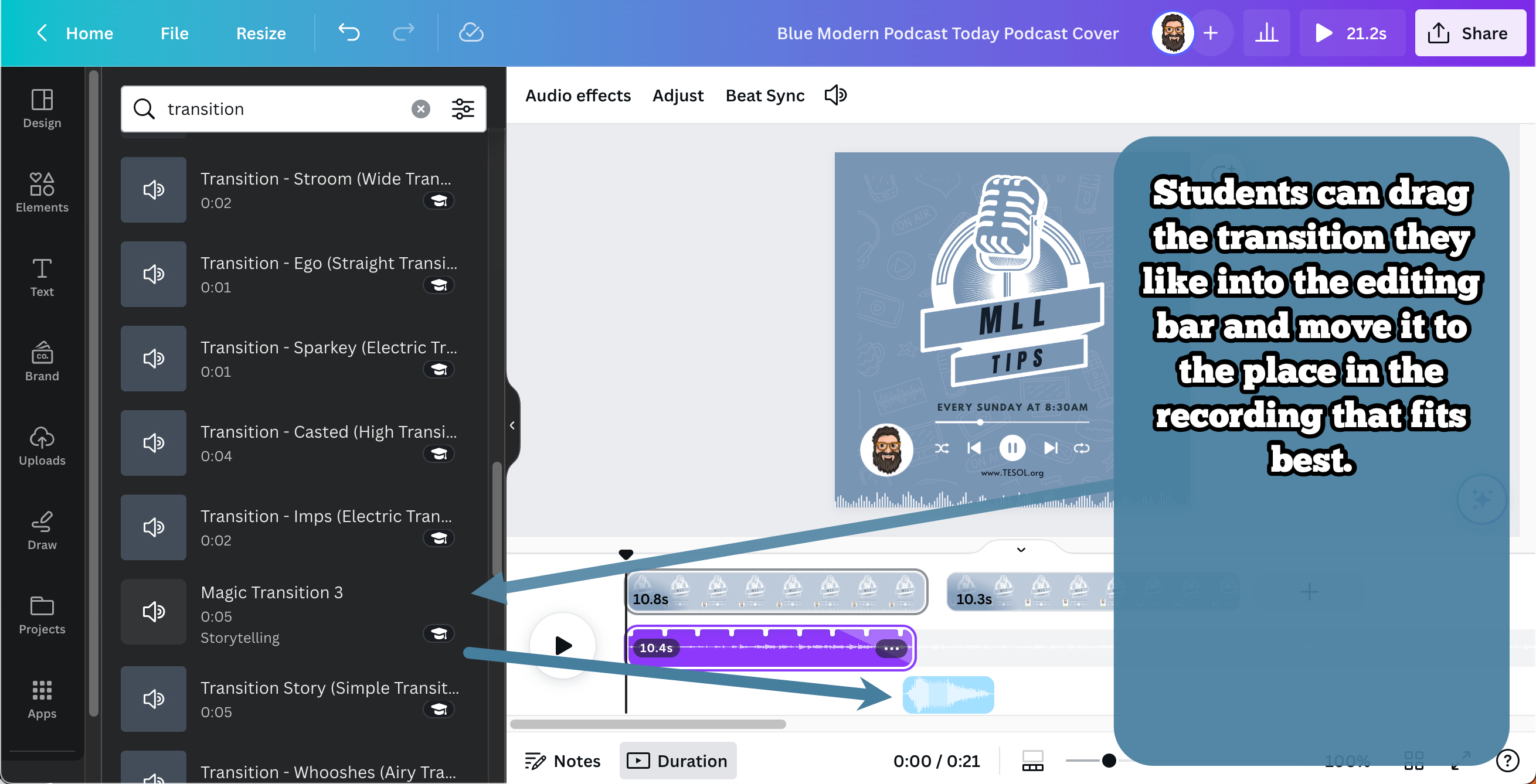Select the Draw tool in sidebar
Screen dimensions: 1536x784
(x=42, y=530)
